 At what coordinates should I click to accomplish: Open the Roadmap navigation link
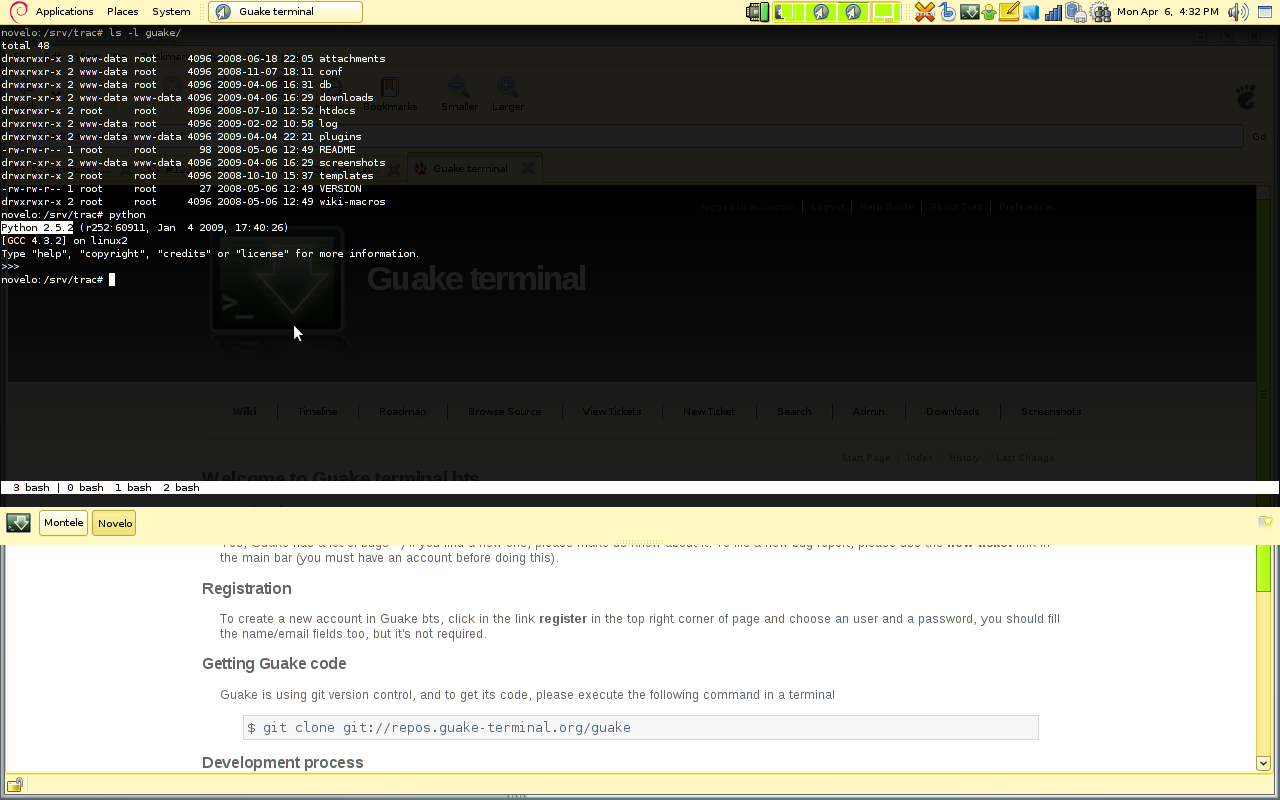[x=402, y=411]
